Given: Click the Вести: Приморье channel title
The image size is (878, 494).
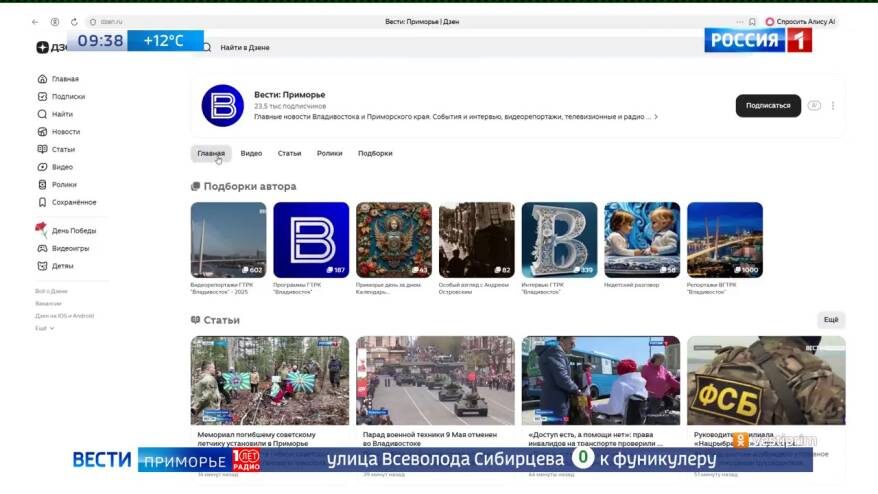Looking at the screenshot, I should click(x=289, y=95).
